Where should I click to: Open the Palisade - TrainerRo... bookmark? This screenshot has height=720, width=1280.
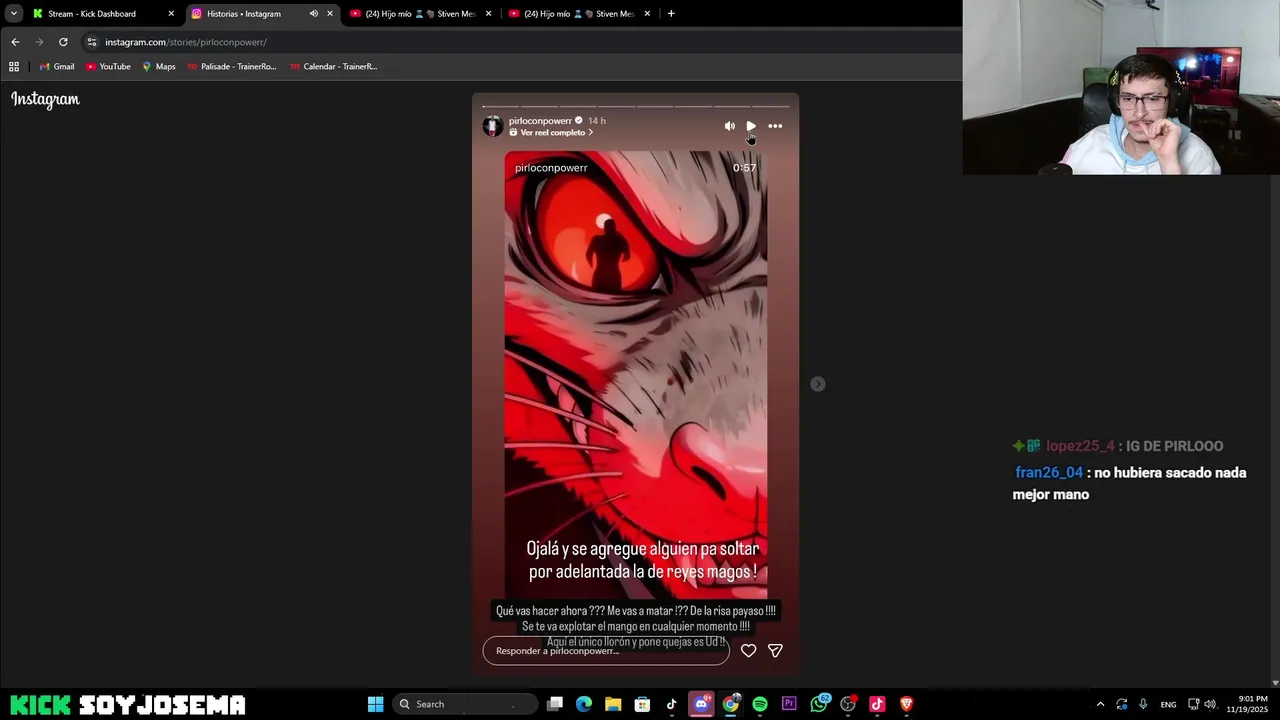click(231, 67)
